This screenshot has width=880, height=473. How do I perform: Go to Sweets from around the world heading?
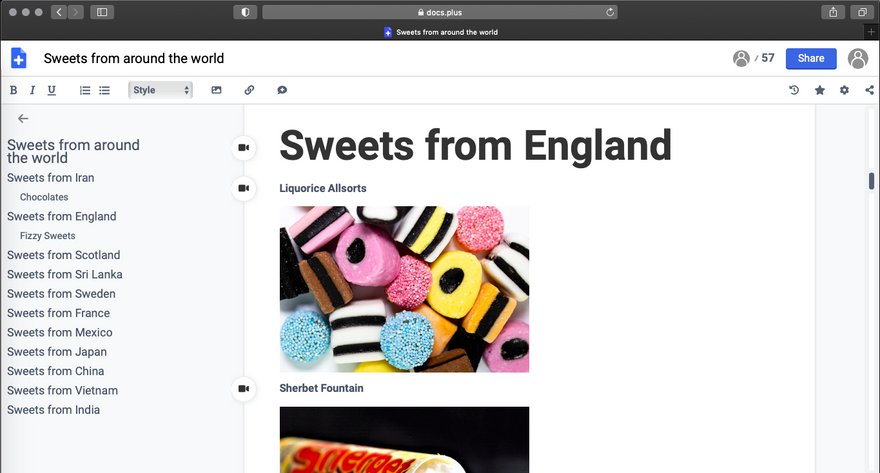click(x=74, y=151)
